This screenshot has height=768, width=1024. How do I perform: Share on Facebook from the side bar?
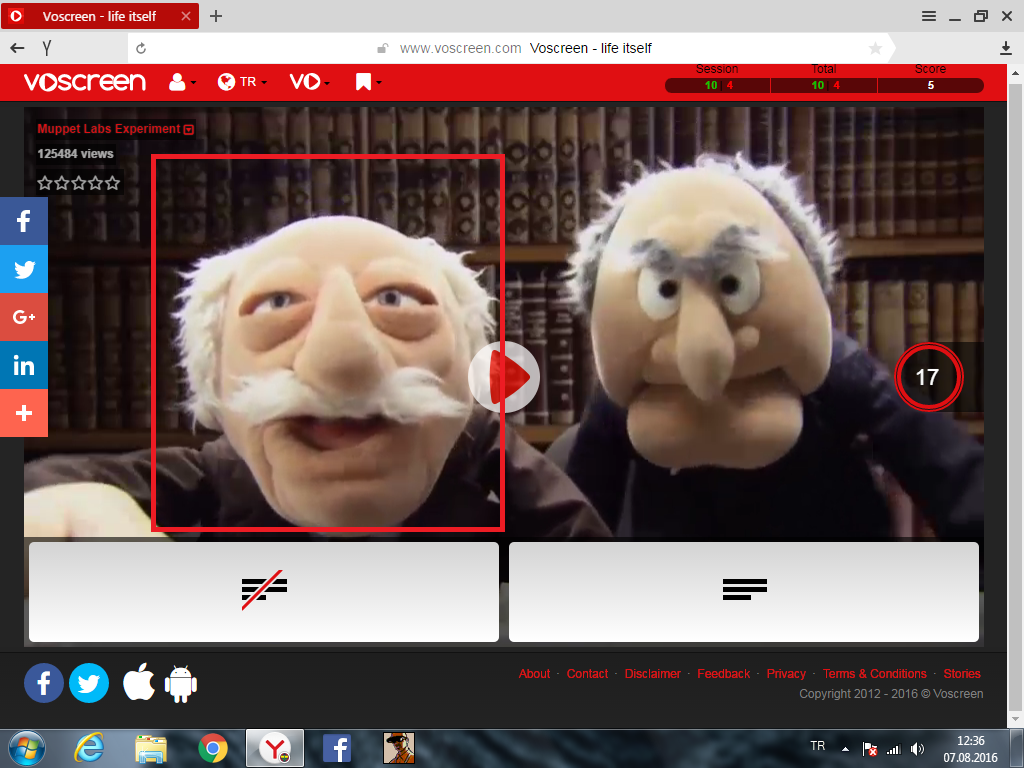click(24, 221)
